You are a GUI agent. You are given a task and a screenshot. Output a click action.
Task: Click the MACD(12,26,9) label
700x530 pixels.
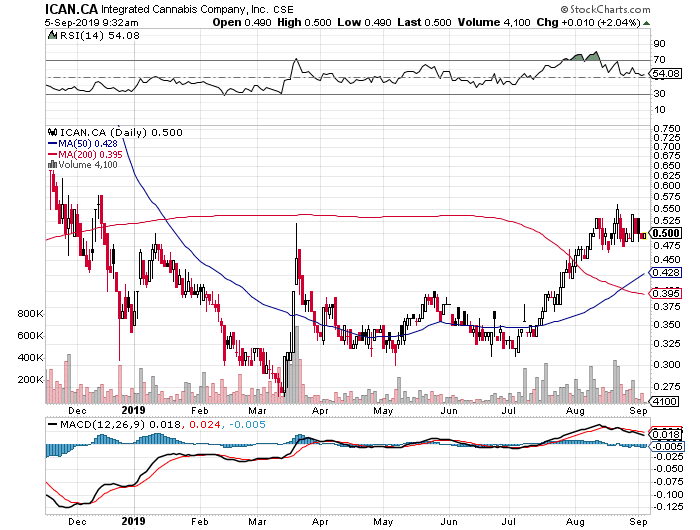tap(102, 424)
